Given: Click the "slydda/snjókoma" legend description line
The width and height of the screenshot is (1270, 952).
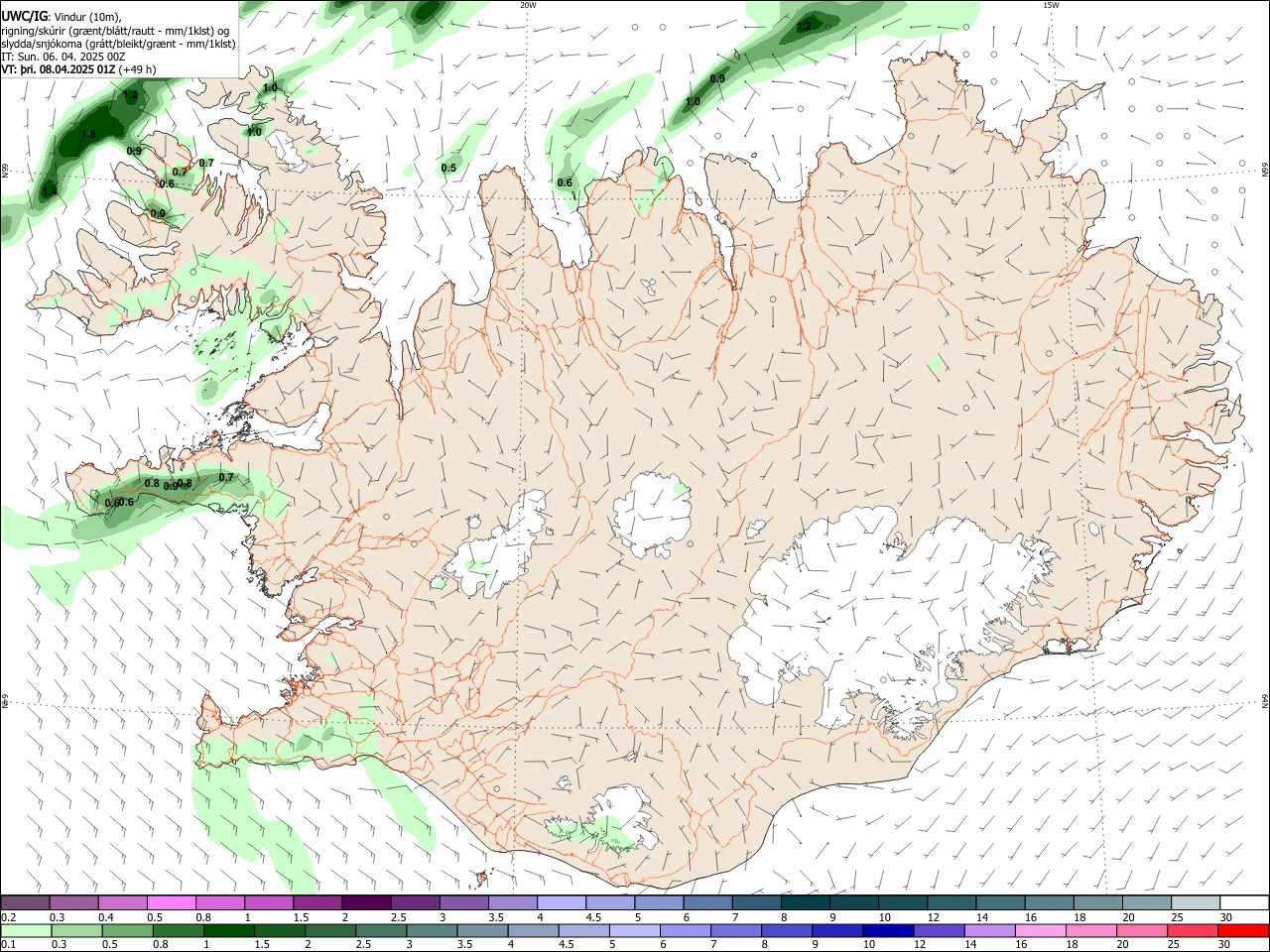Looking at the screenshot, I should point(118,44).
